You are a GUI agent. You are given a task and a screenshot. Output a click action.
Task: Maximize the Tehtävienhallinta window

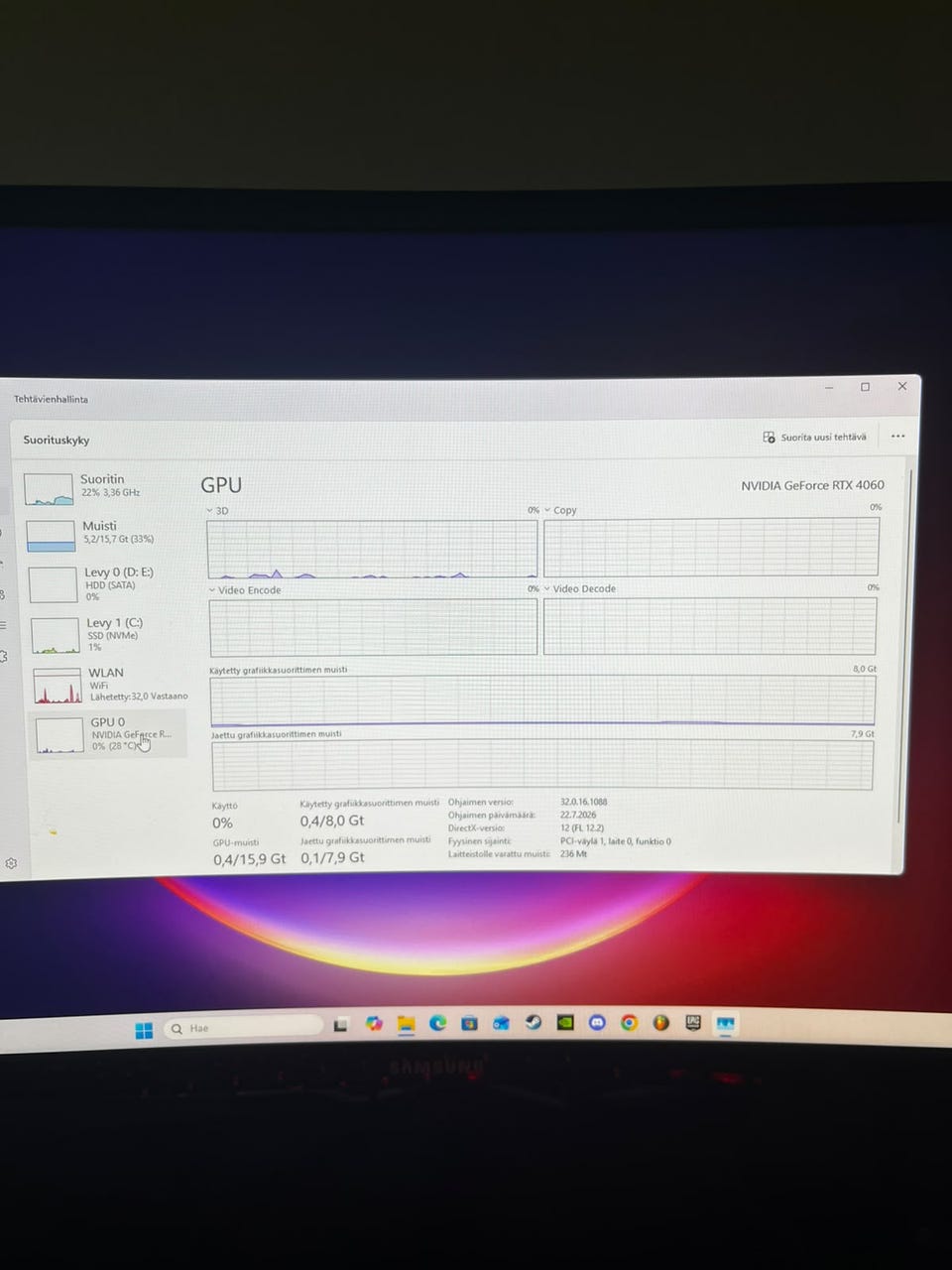[865, 387]
